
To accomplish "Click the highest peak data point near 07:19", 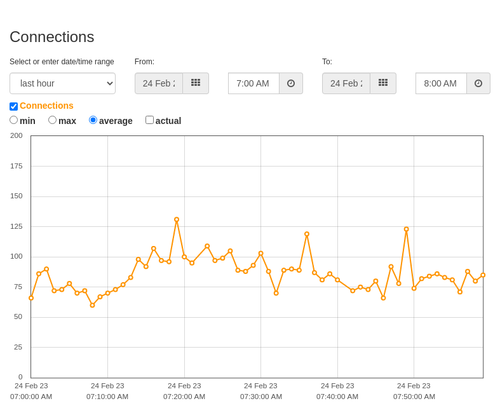I will point(177,220).
